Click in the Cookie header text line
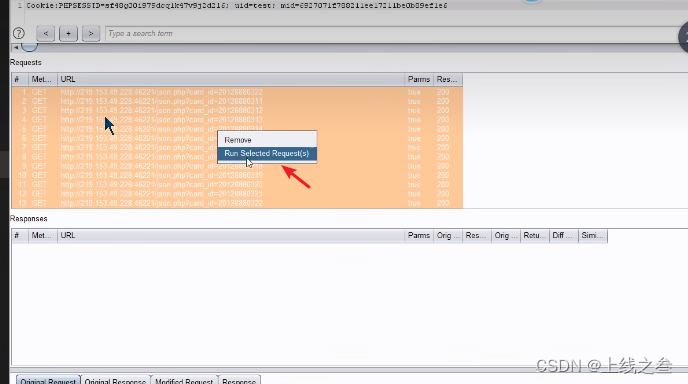The height and width of the screenshot is (384, 688). (x=237, y=5)
